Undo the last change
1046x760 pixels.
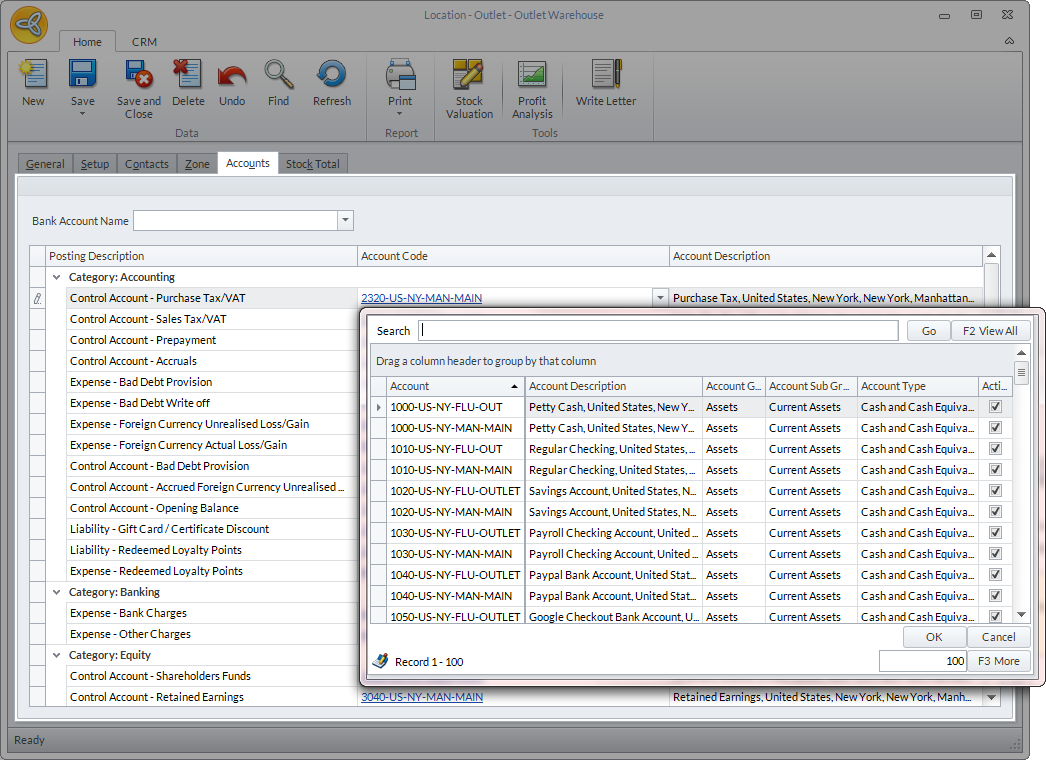pyautogui.click(x=232, y=82)
